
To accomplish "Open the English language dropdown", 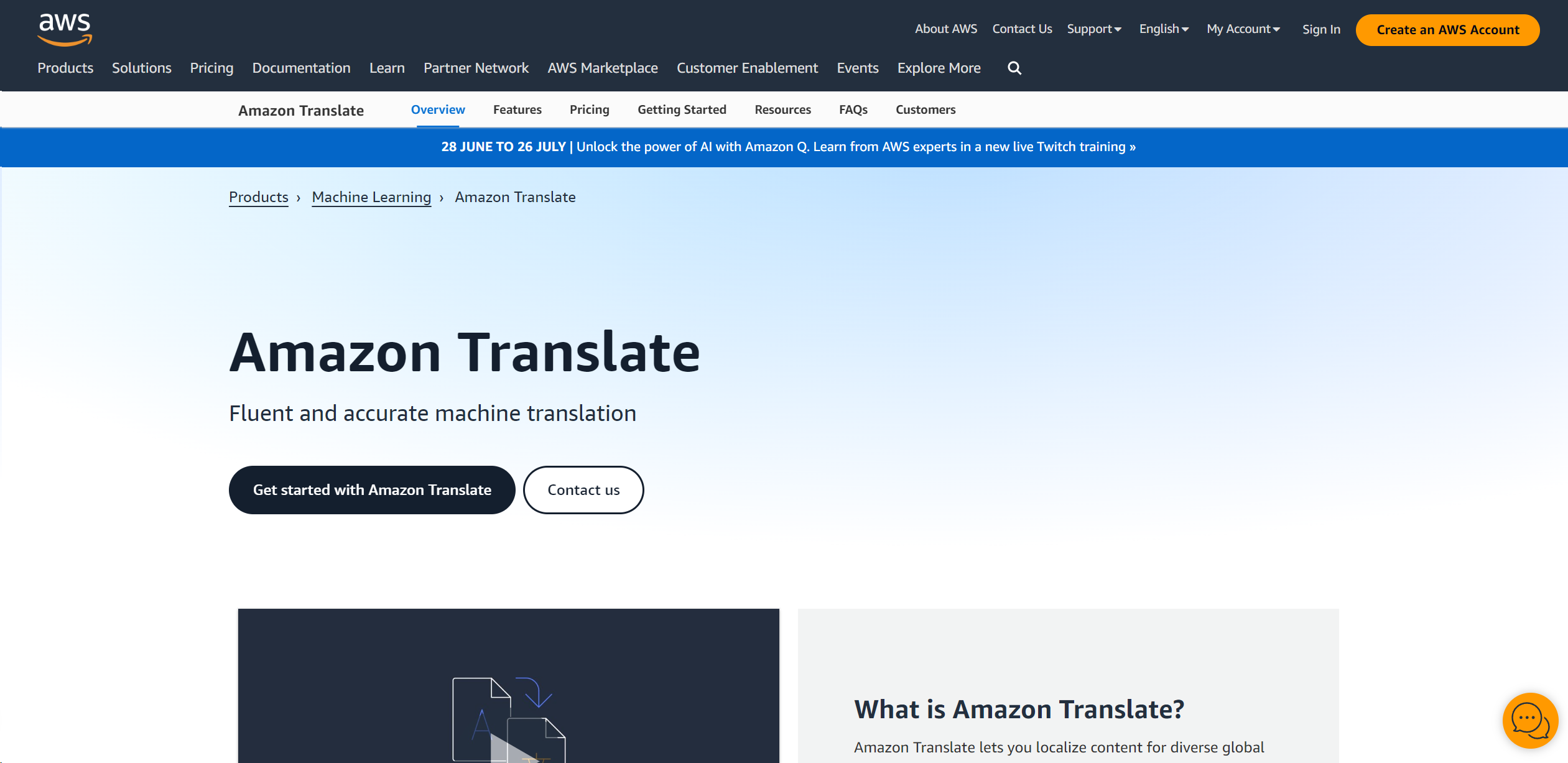I will pyautogui.click(x=1162, y=29).
